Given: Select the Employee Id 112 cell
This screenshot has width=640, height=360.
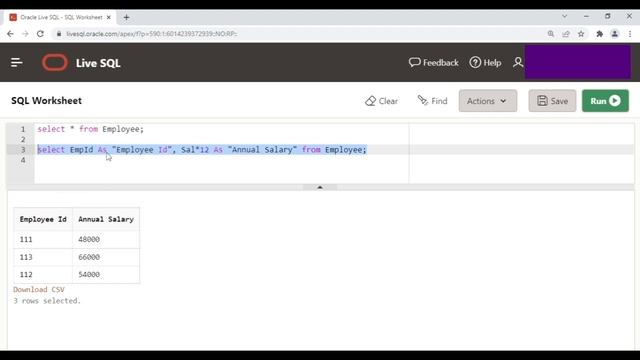Looking at the screenshot, I should pos(43,275).
